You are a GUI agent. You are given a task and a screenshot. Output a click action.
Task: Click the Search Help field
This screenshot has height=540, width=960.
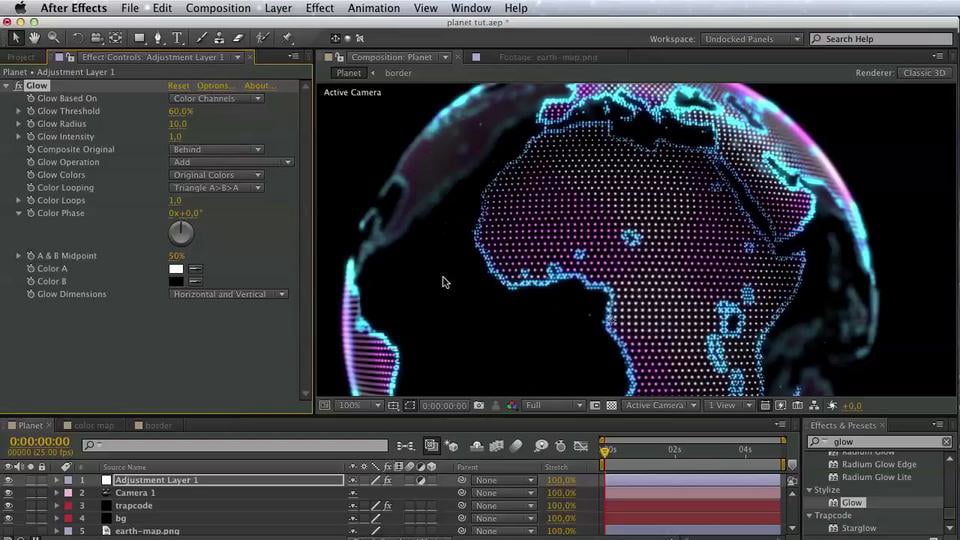click(x=881, y=39)
